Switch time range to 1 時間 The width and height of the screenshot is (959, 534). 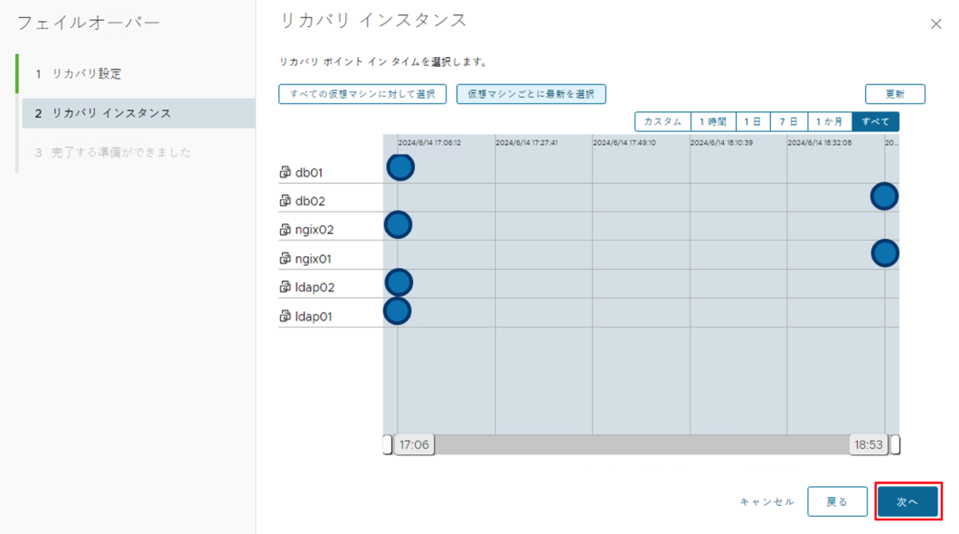tap(713, 122)
